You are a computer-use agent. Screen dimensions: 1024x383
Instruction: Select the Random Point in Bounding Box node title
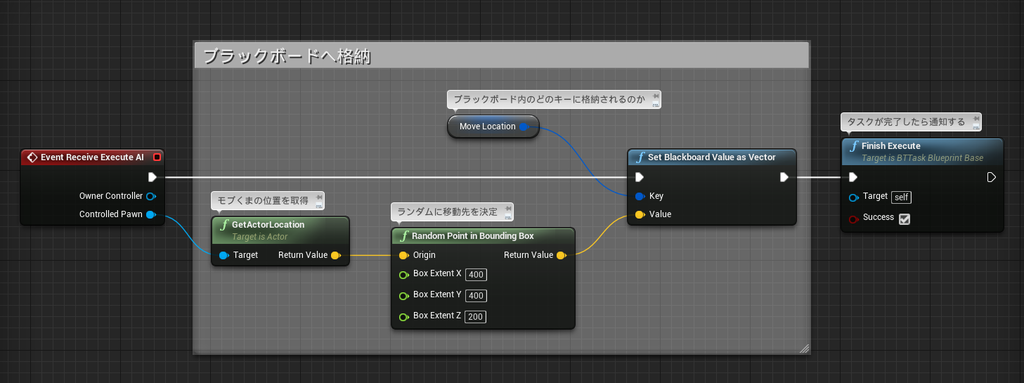[x=472, y=236]
